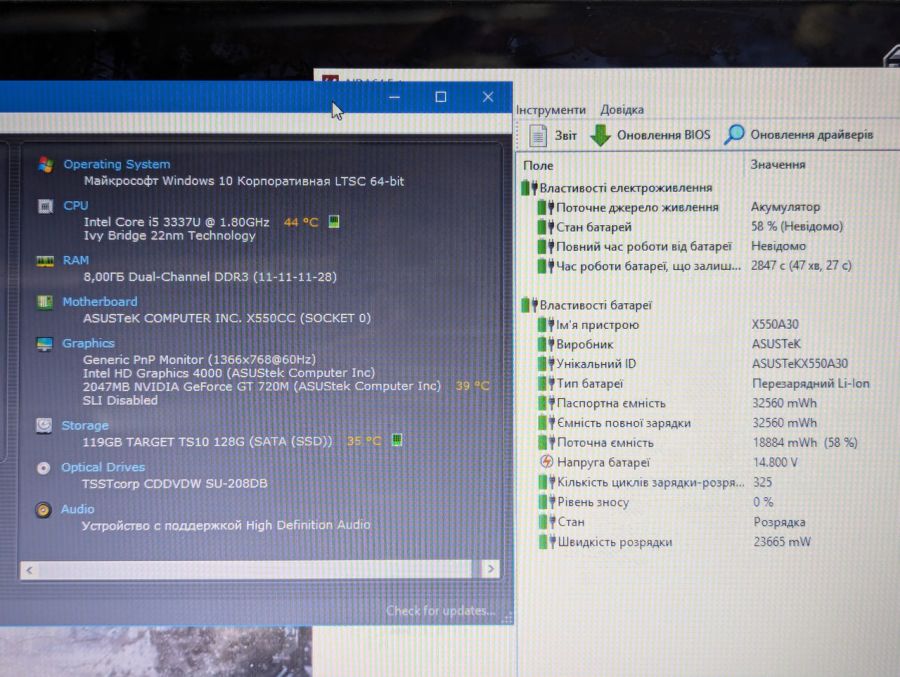Open the RAM section in Speccy
Screen dimensions: 900x677
76,260
